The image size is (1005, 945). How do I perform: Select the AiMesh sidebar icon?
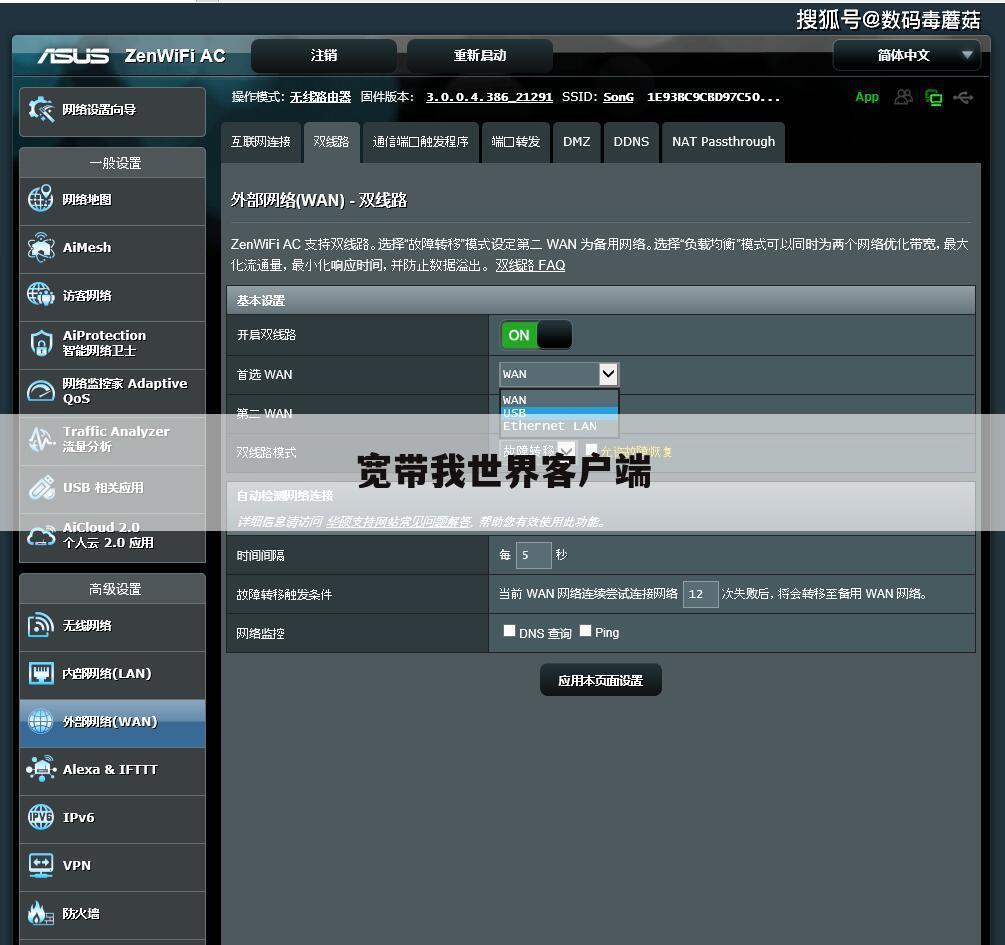[x=40, y=247]
